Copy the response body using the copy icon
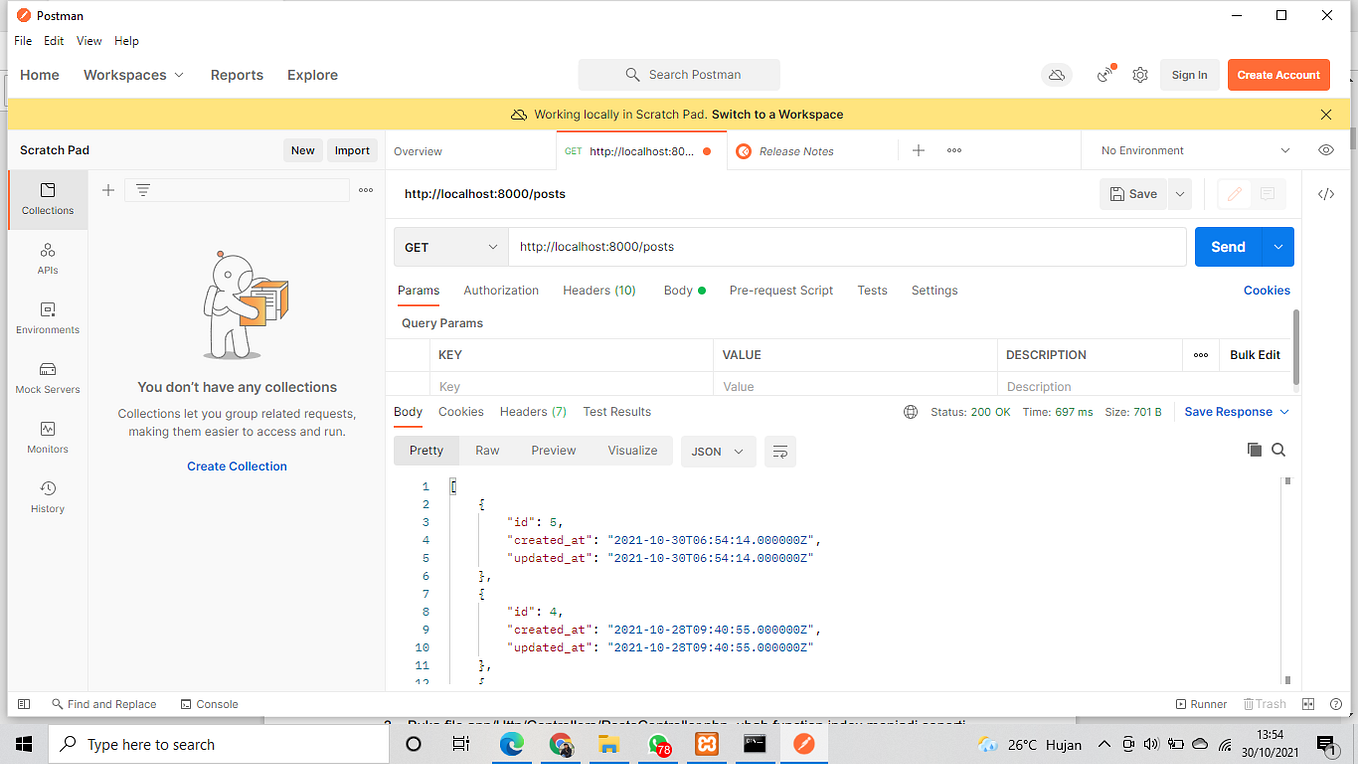Image resolution: width=1358 pixels, height=764 pixels. tap(1255, 449)
